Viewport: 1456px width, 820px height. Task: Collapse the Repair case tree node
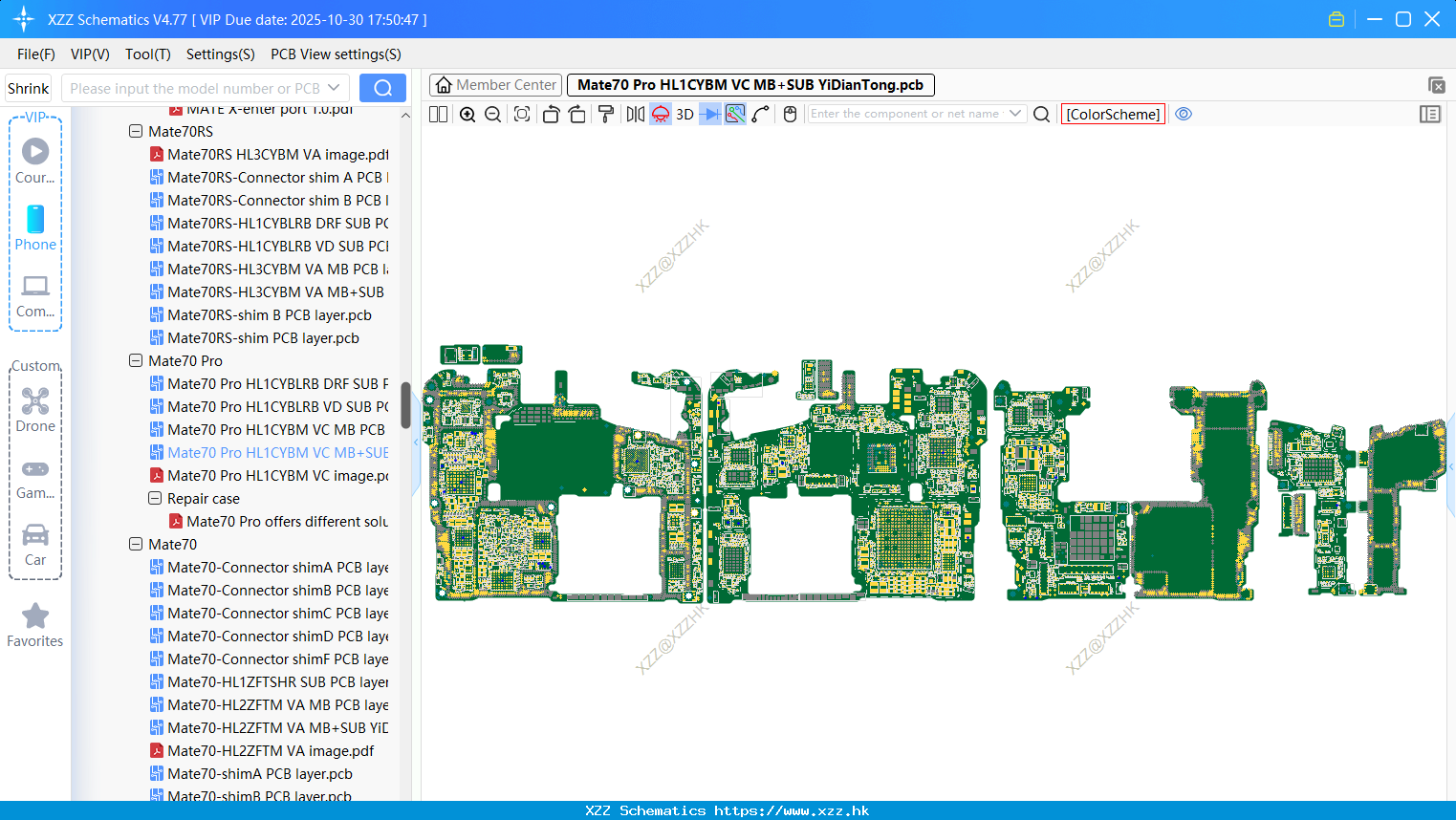click(155, 498)
